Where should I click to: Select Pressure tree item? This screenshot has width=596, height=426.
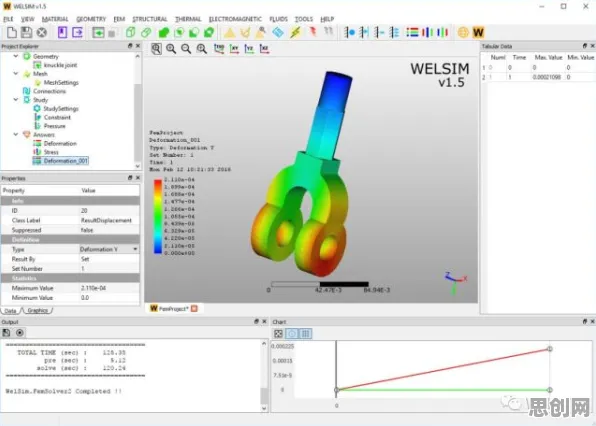[54, 126]
